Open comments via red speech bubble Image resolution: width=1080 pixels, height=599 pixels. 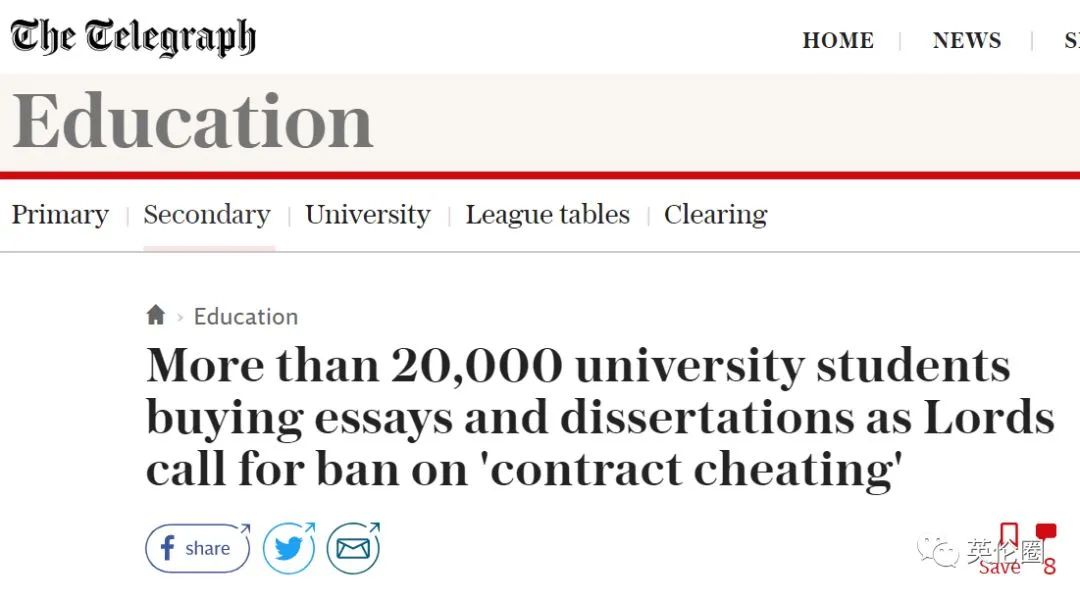click(1046, 532)
